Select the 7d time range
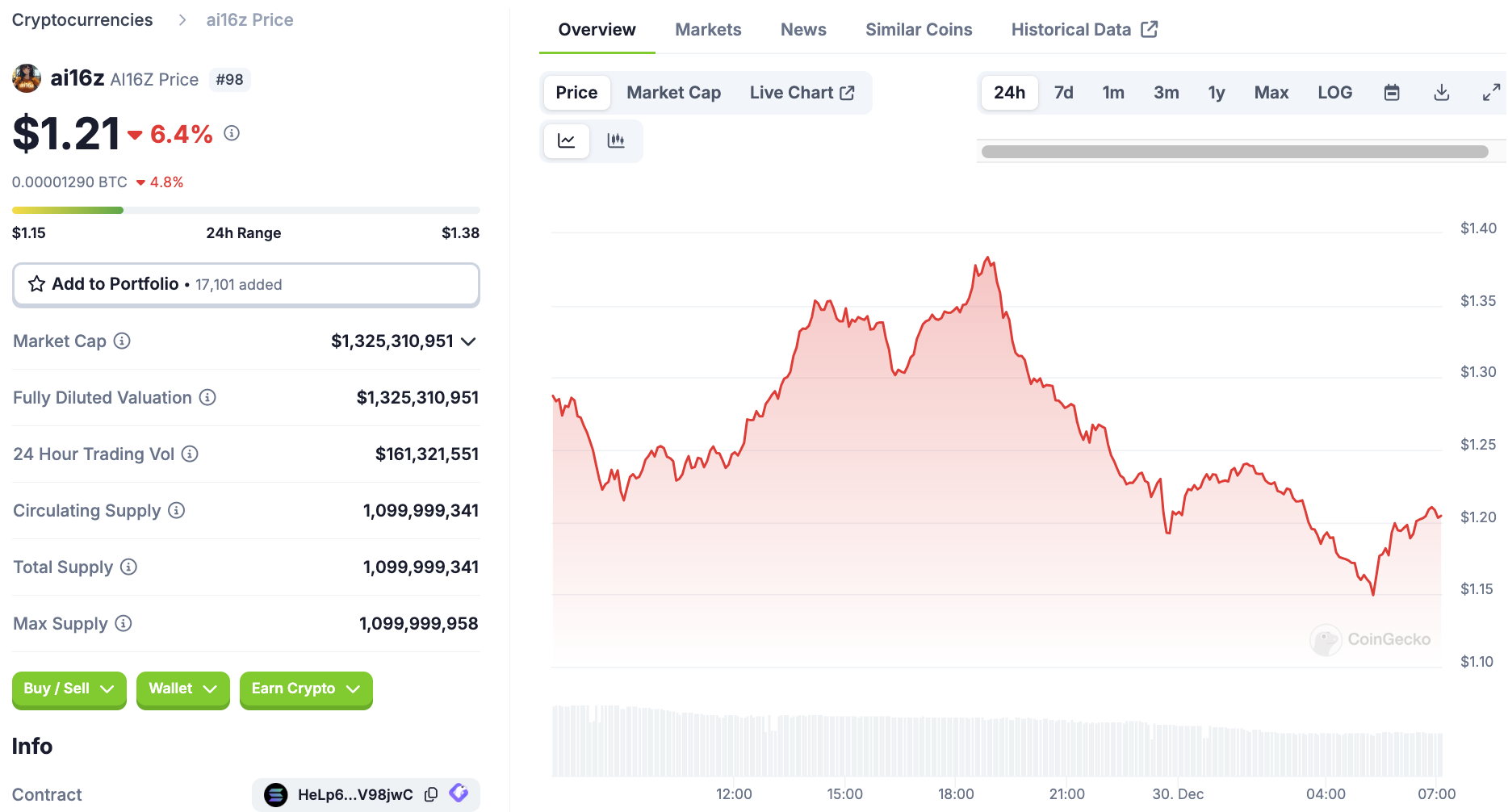The width and height of the screenshot is (1508, 812). click(1063, 93)
